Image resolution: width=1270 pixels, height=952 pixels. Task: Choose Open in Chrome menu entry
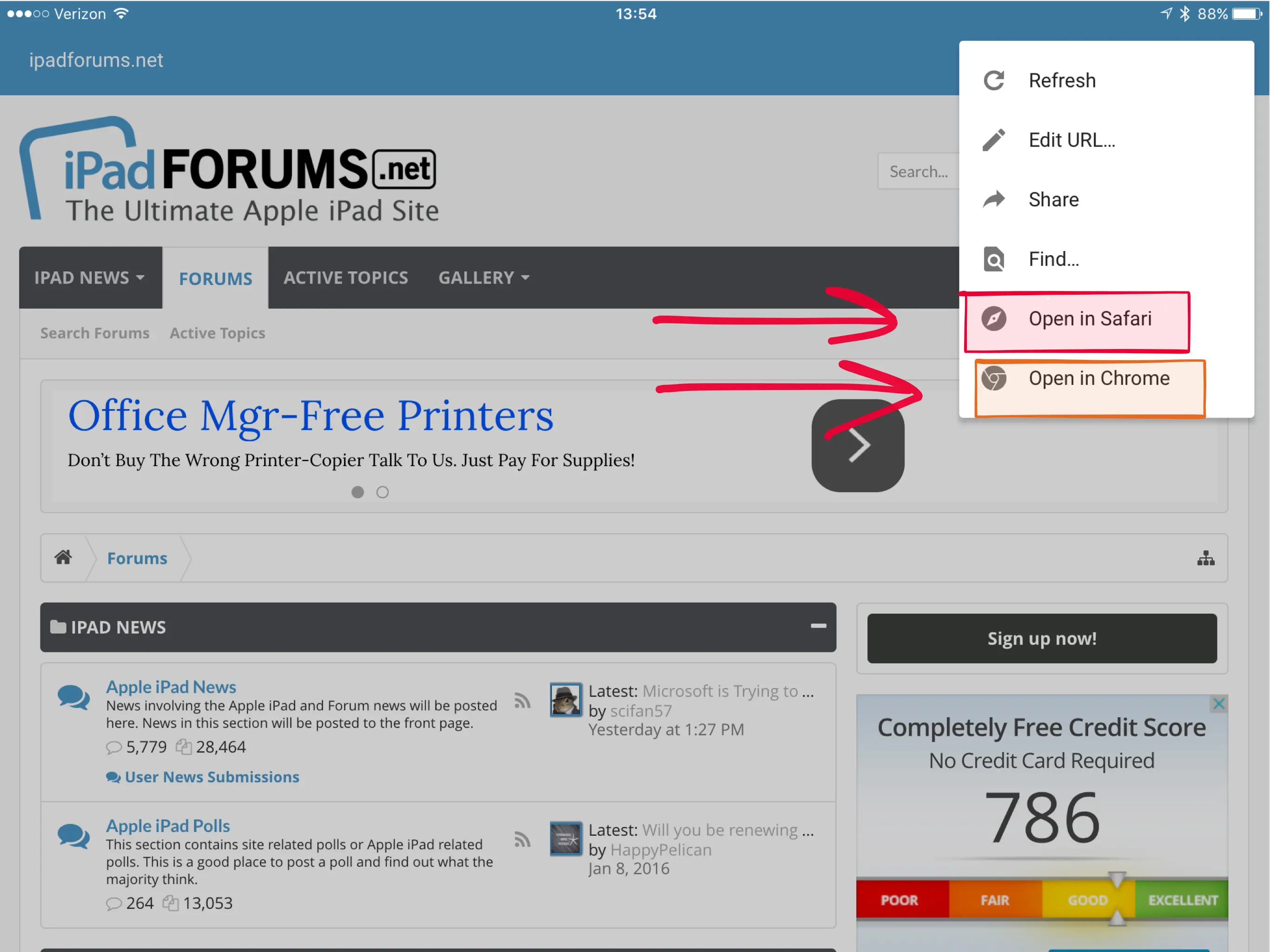point(1098,378)
